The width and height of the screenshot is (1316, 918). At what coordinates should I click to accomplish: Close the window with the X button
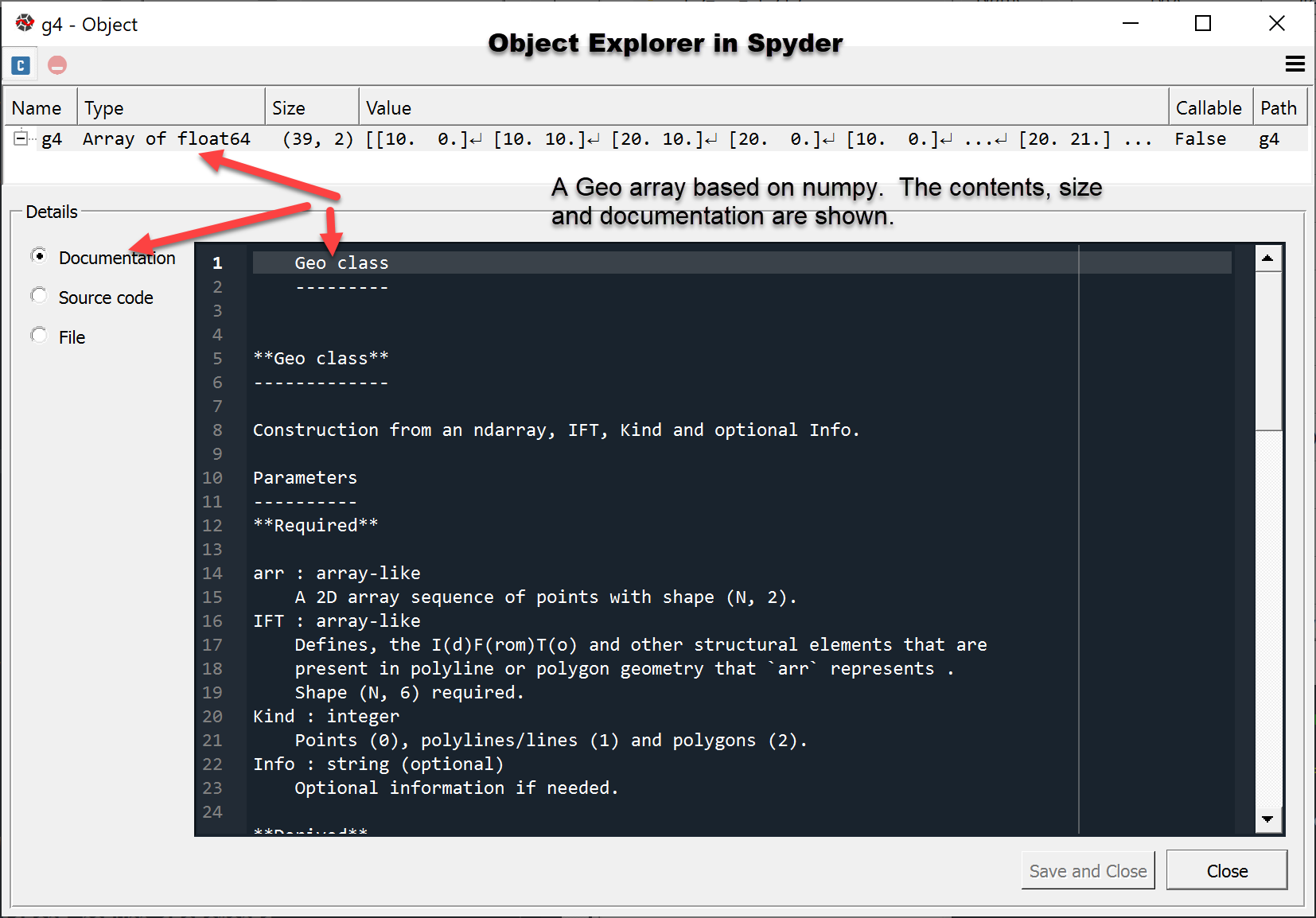[1276, 23]
